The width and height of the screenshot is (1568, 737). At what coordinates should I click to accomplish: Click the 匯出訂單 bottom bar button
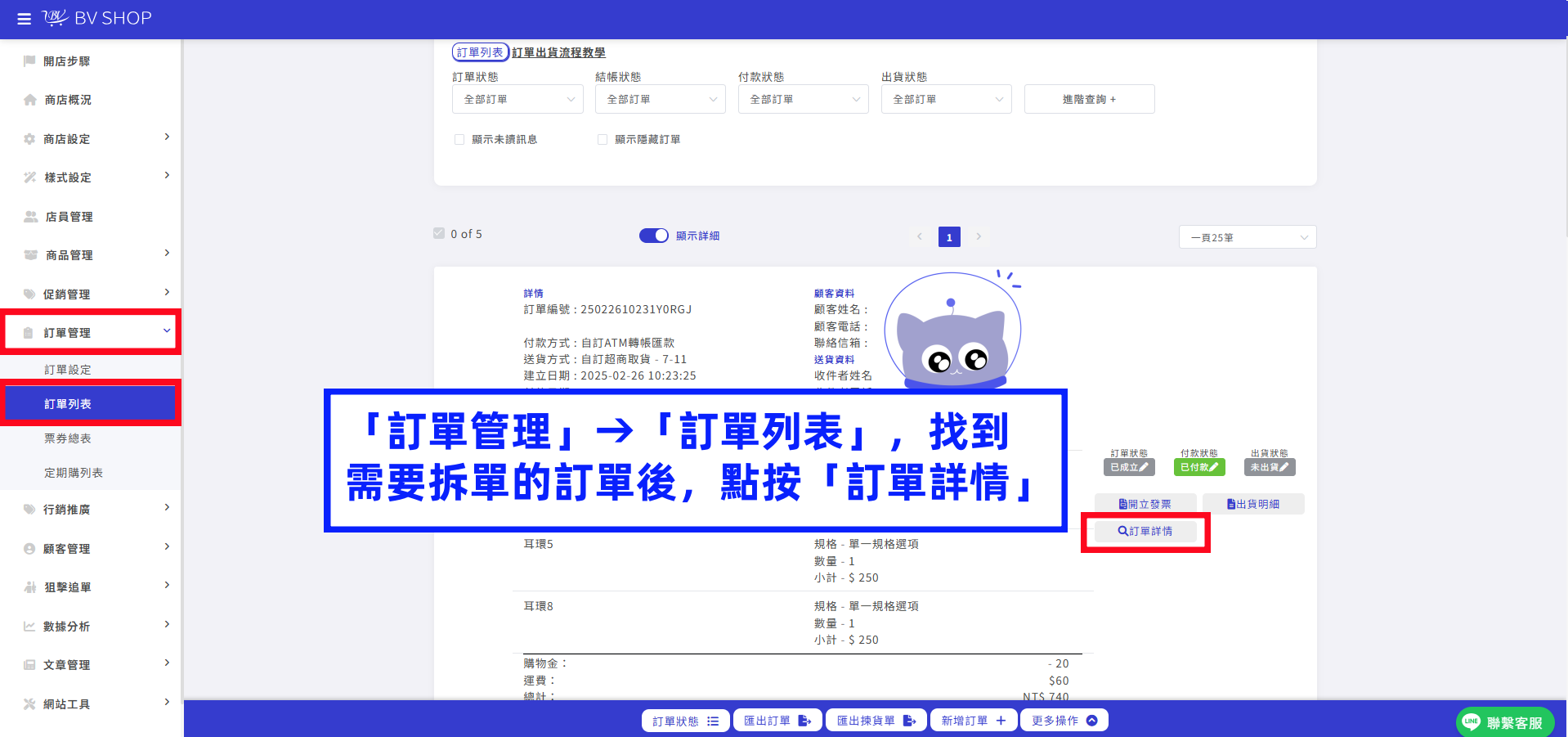pyautogui.click(x=777, y=721)
